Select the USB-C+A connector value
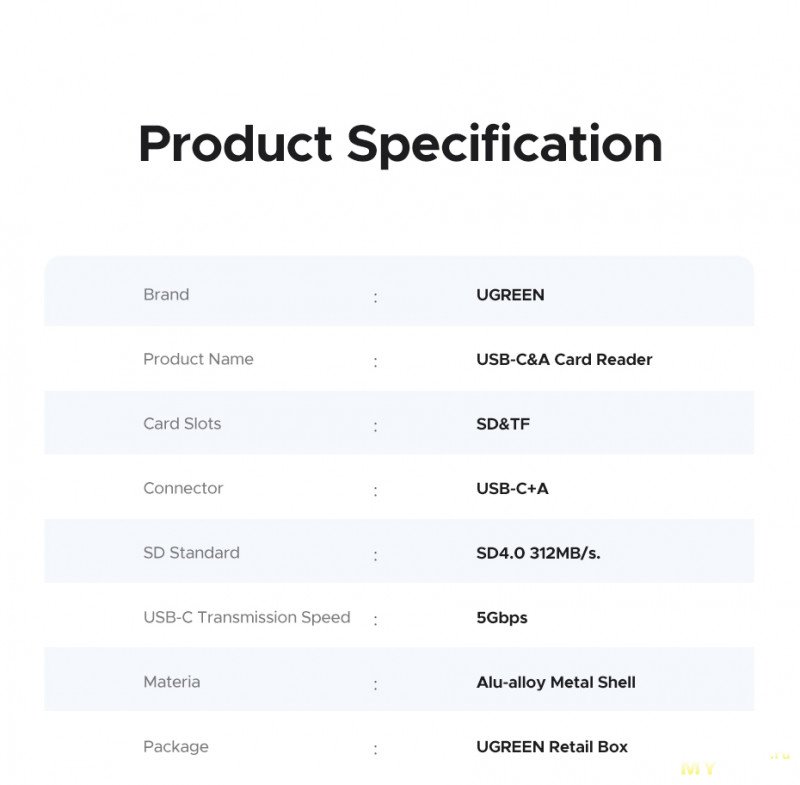800x785 pixels. coord(512,489)
